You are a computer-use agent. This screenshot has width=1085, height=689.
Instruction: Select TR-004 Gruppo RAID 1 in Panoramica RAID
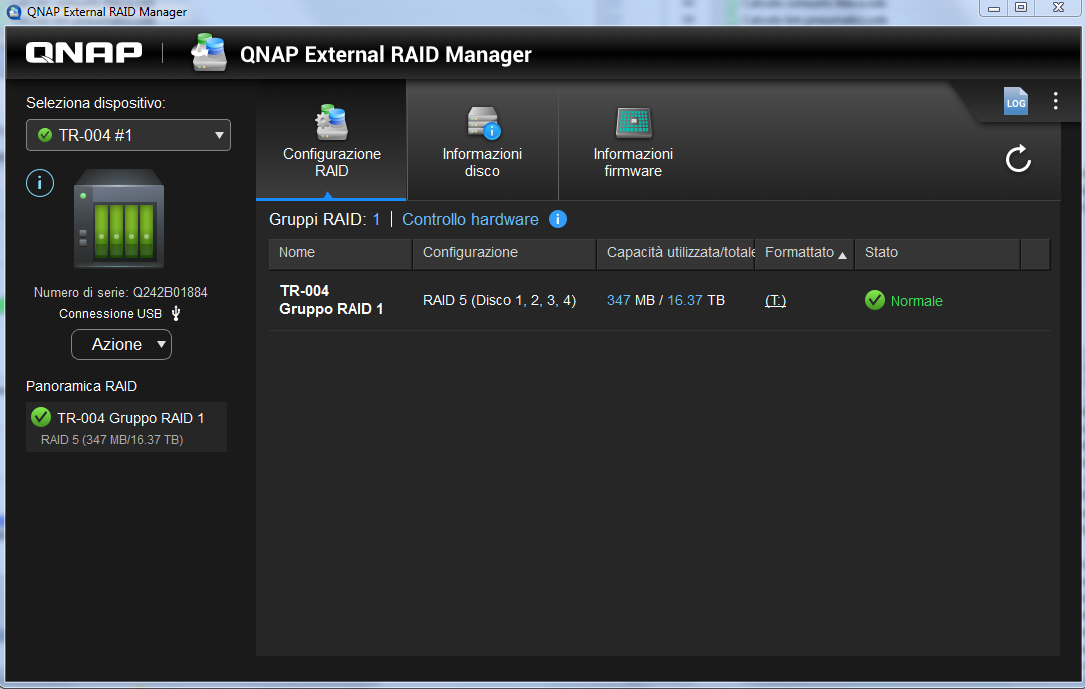[x=126, y=427]
